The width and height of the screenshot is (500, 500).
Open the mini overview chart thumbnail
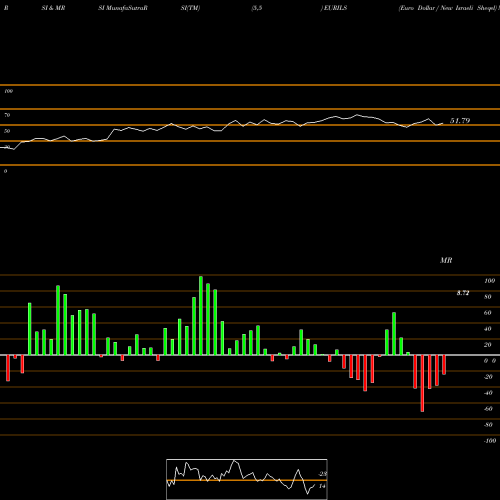tap(247, 479)
